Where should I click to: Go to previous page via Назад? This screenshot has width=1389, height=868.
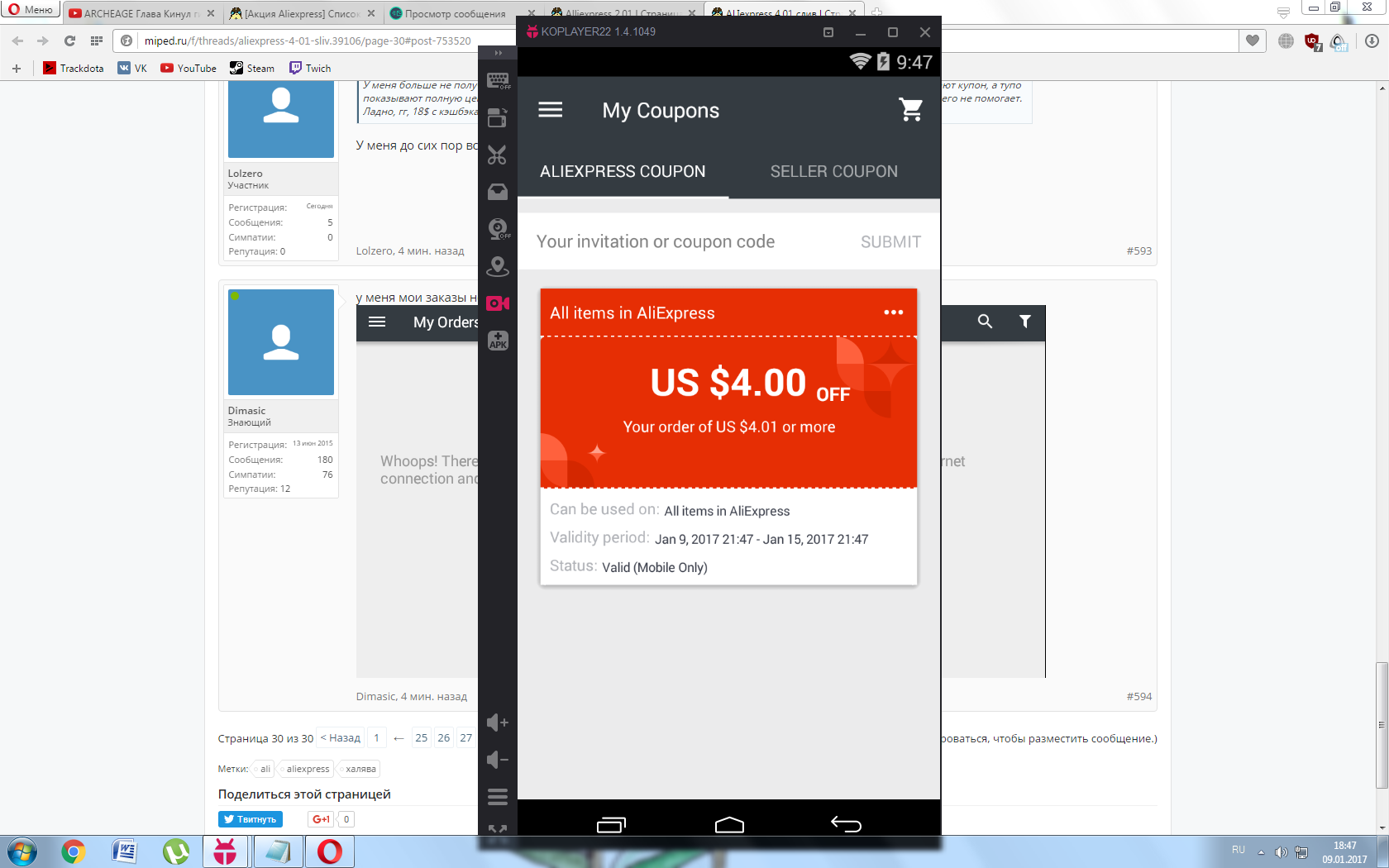coord(341,738)
